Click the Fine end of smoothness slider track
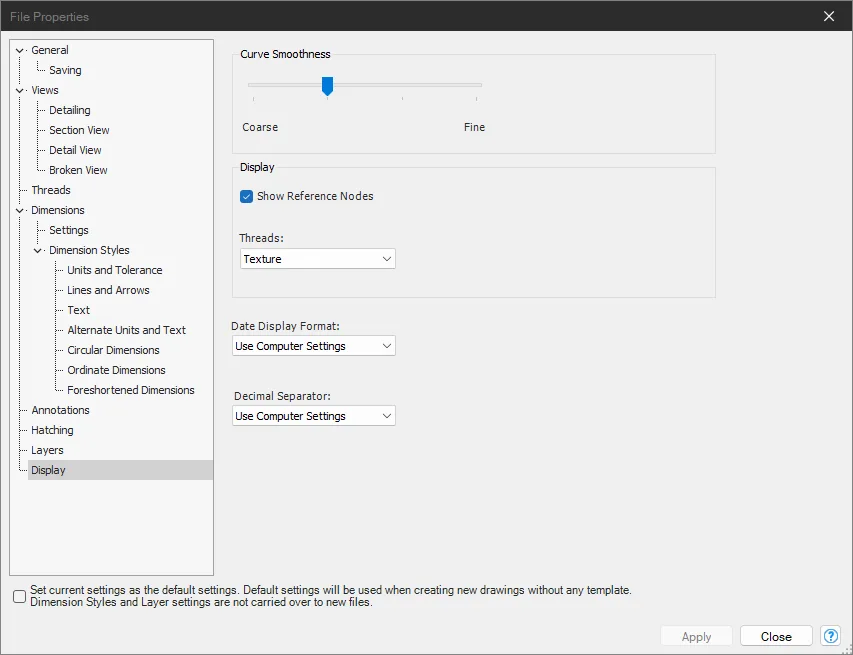 tap(476, 85)
